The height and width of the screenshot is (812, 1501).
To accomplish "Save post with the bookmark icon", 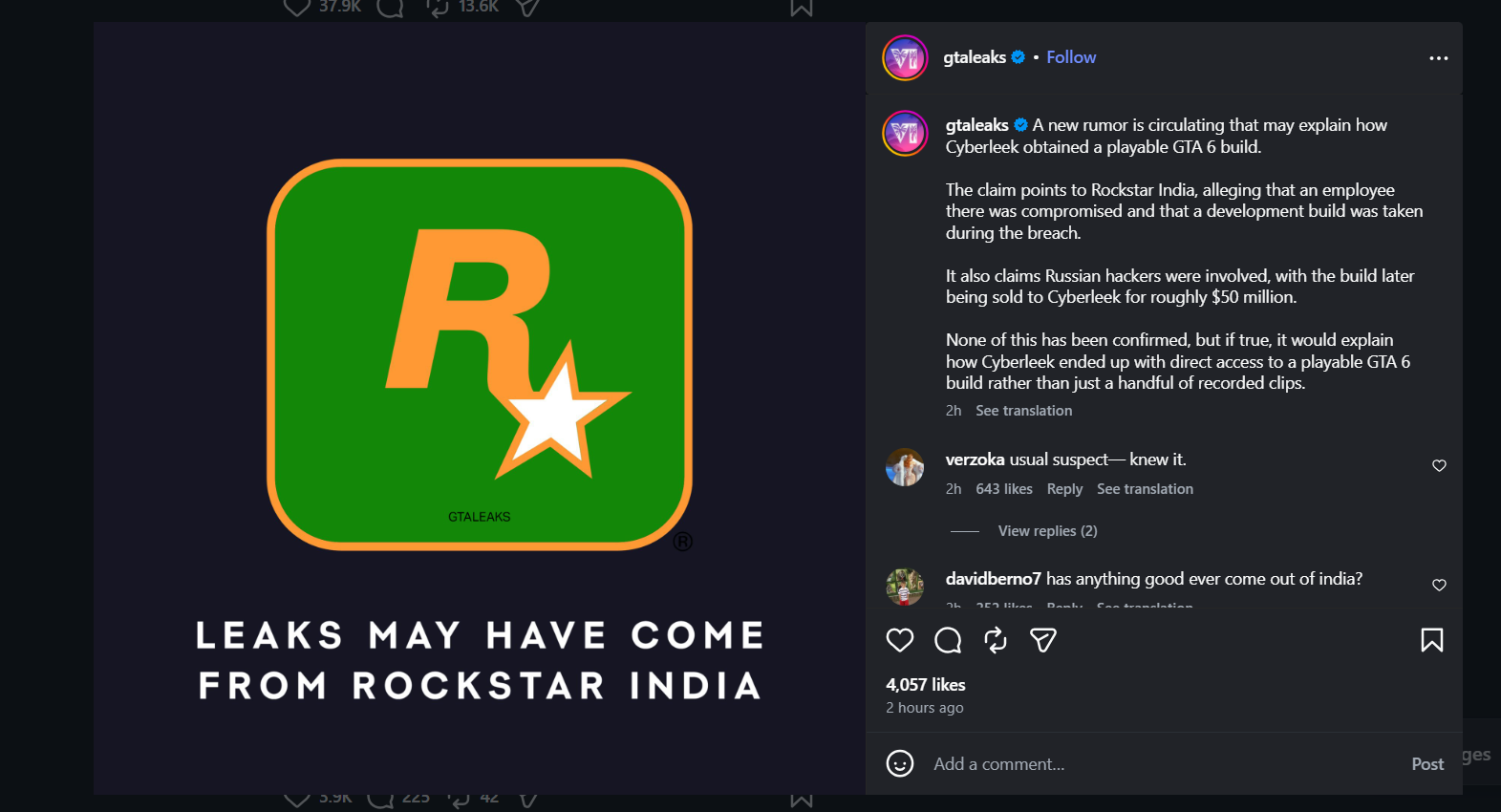I will (x=1431, y=640).
